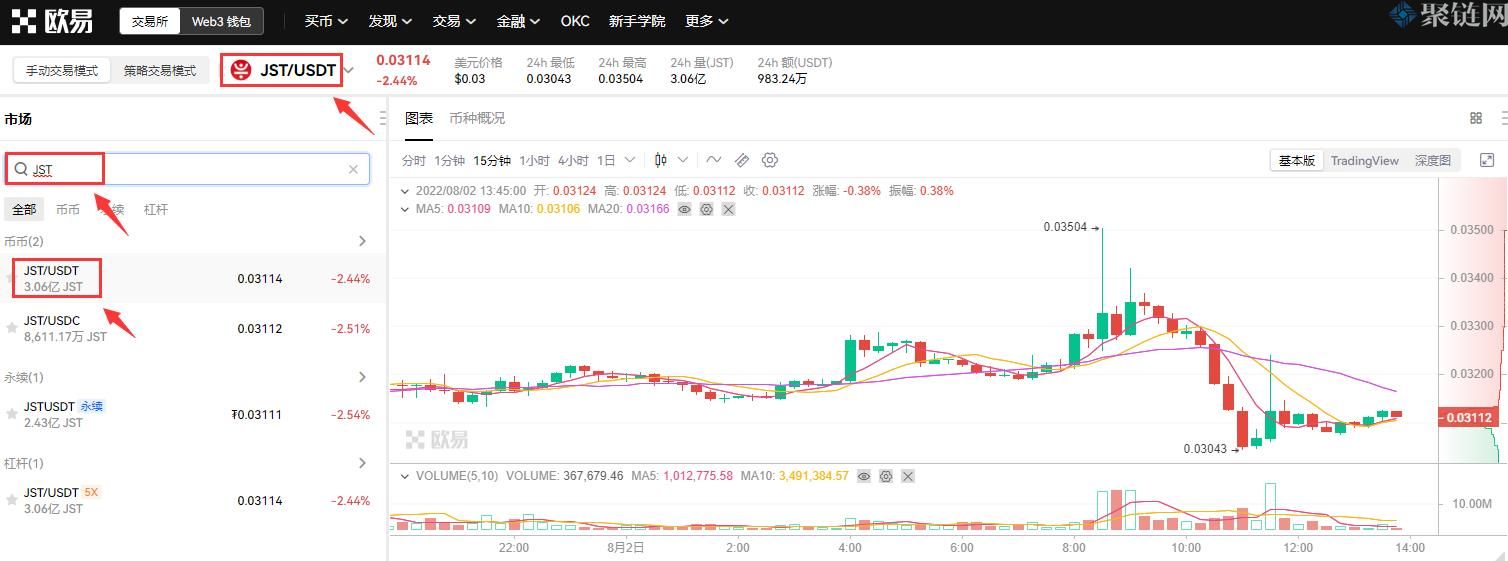Open Web3 钱包 button

(222, 21)
